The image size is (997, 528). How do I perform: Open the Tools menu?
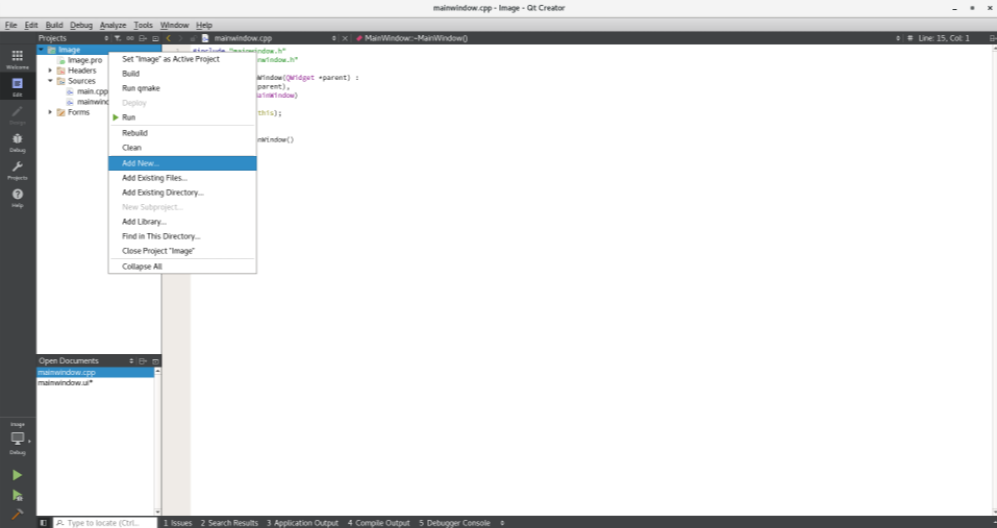pyautogui.click(x=143, y=25)
